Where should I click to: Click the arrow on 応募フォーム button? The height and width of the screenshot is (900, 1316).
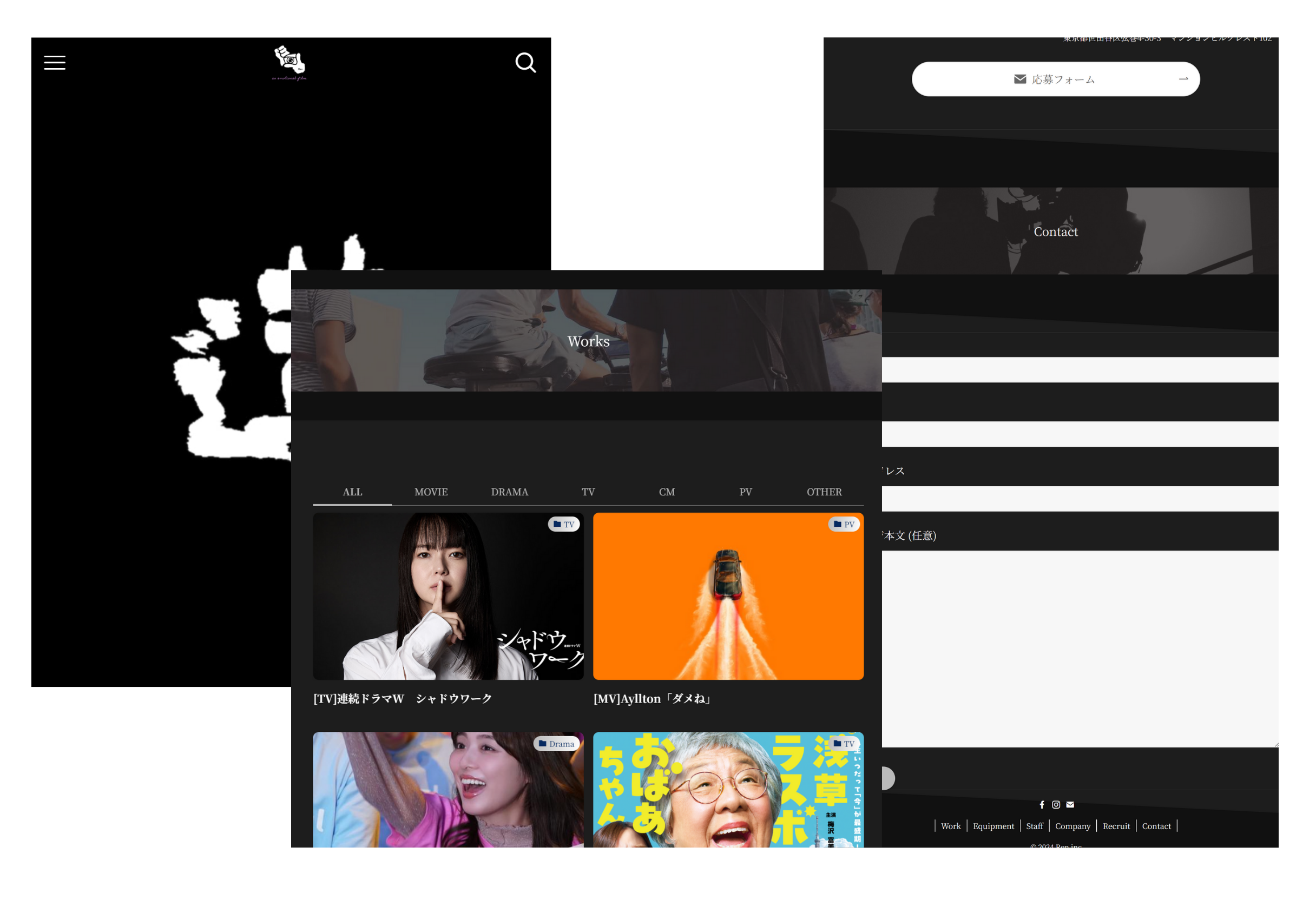tap(1183, 78)
